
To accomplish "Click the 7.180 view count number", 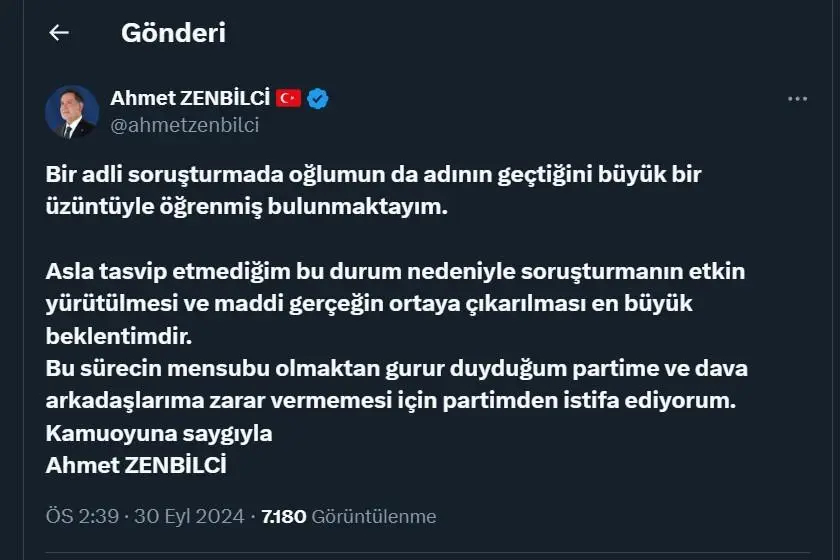I will [284, 517].
